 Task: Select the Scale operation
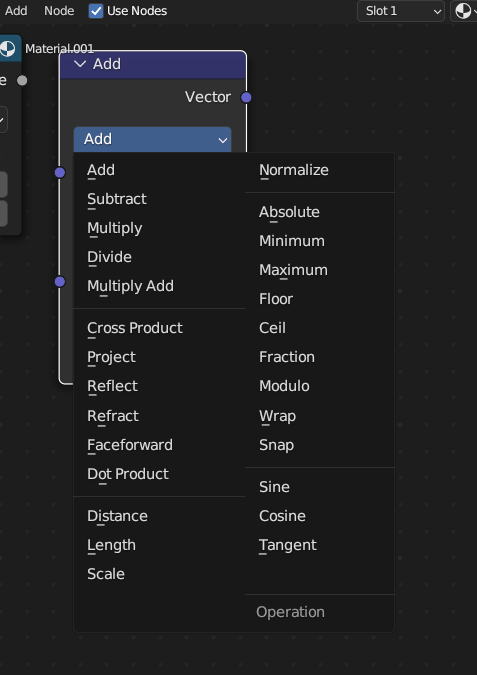pos(159,574)
